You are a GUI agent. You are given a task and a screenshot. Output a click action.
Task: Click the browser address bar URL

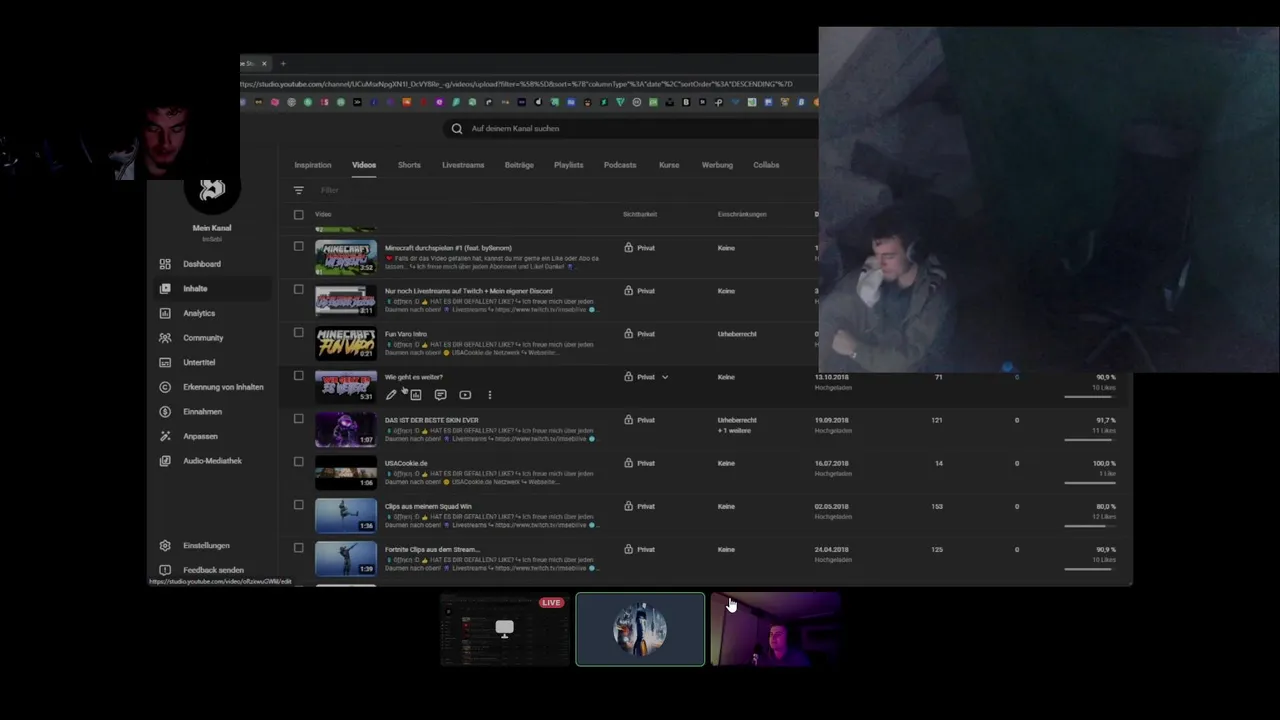tap(518, 84)
